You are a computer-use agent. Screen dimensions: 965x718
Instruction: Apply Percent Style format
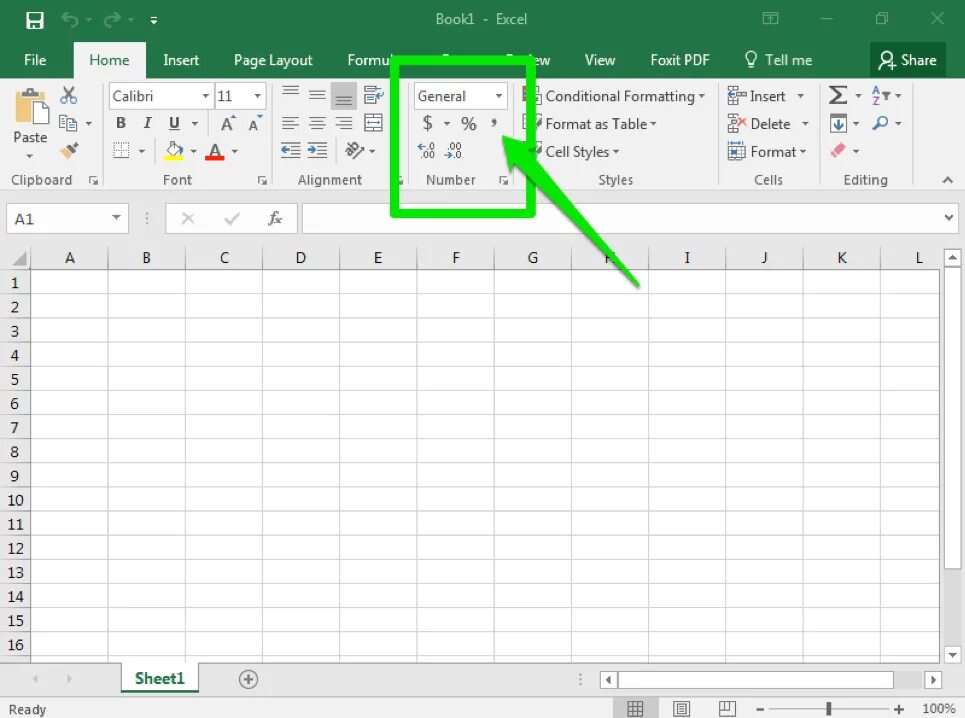coord(468,124)
